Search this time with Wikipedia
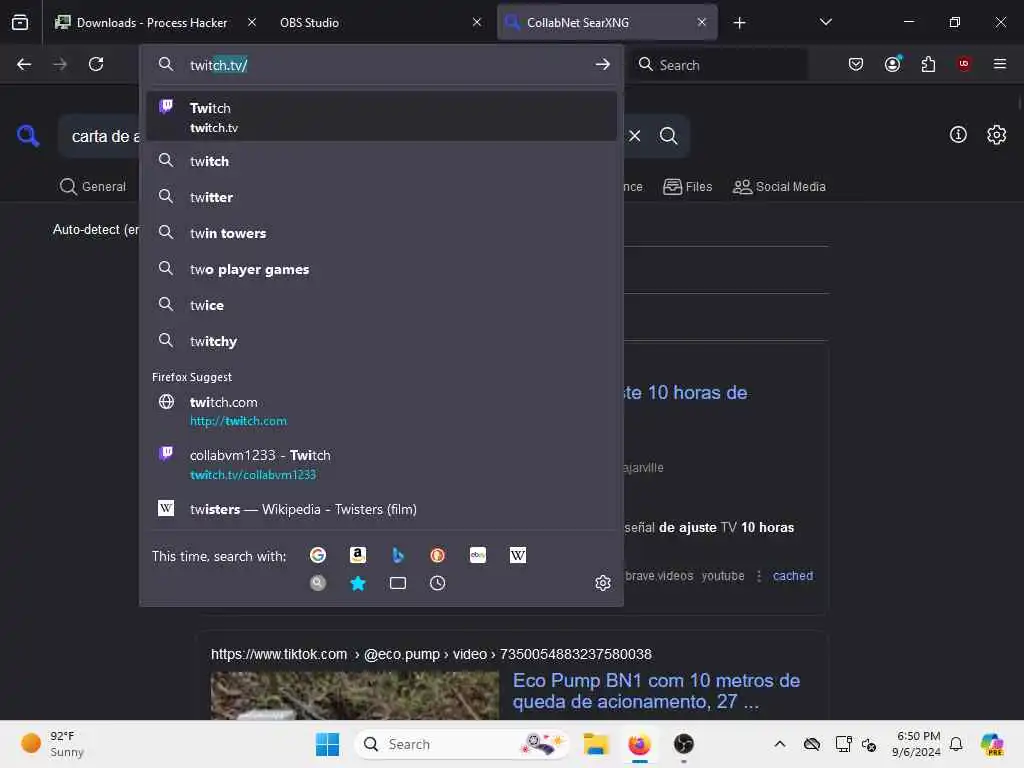 pos(518,555)
